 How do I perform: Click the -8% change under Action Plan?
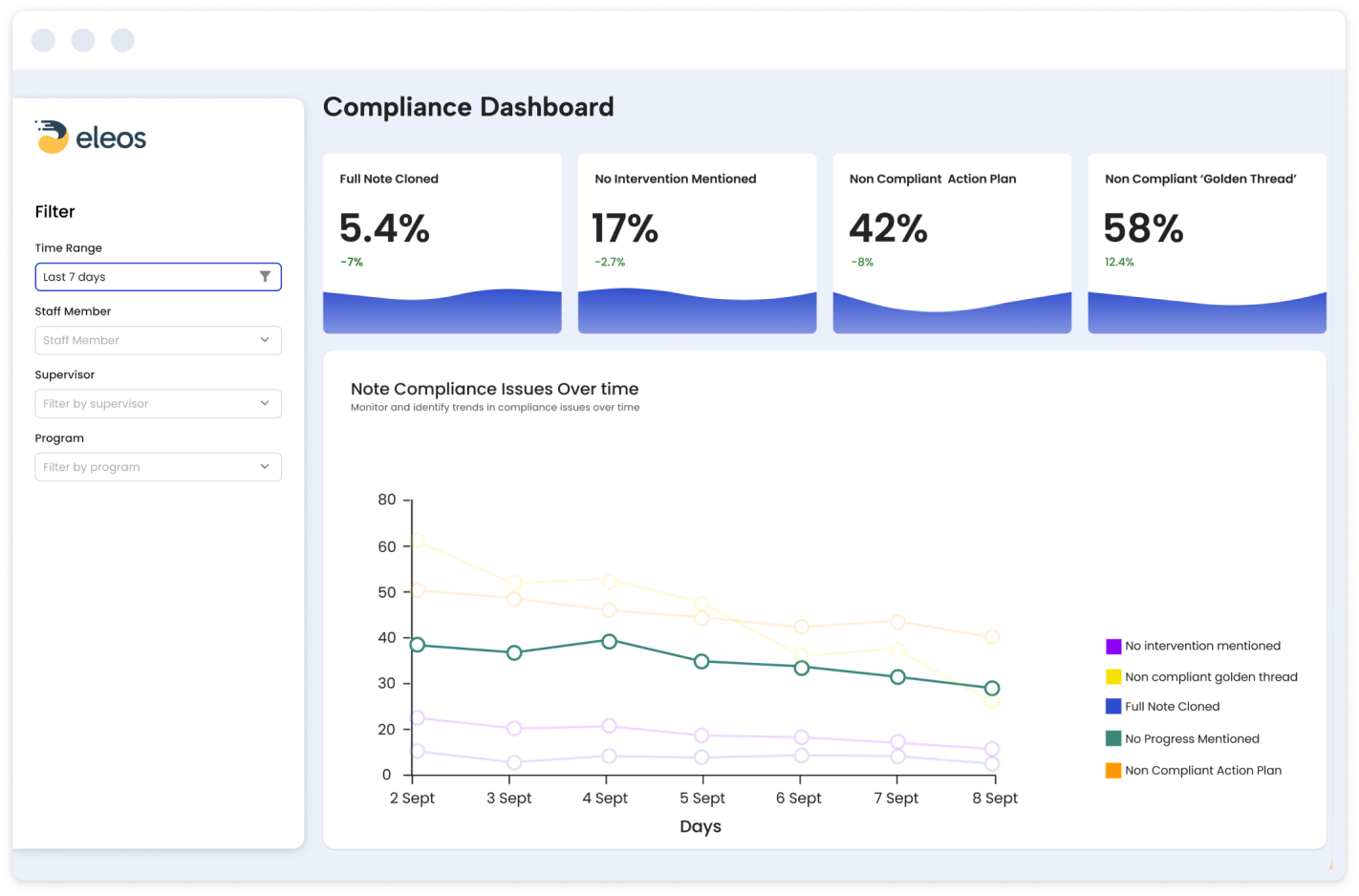point(862,262)
